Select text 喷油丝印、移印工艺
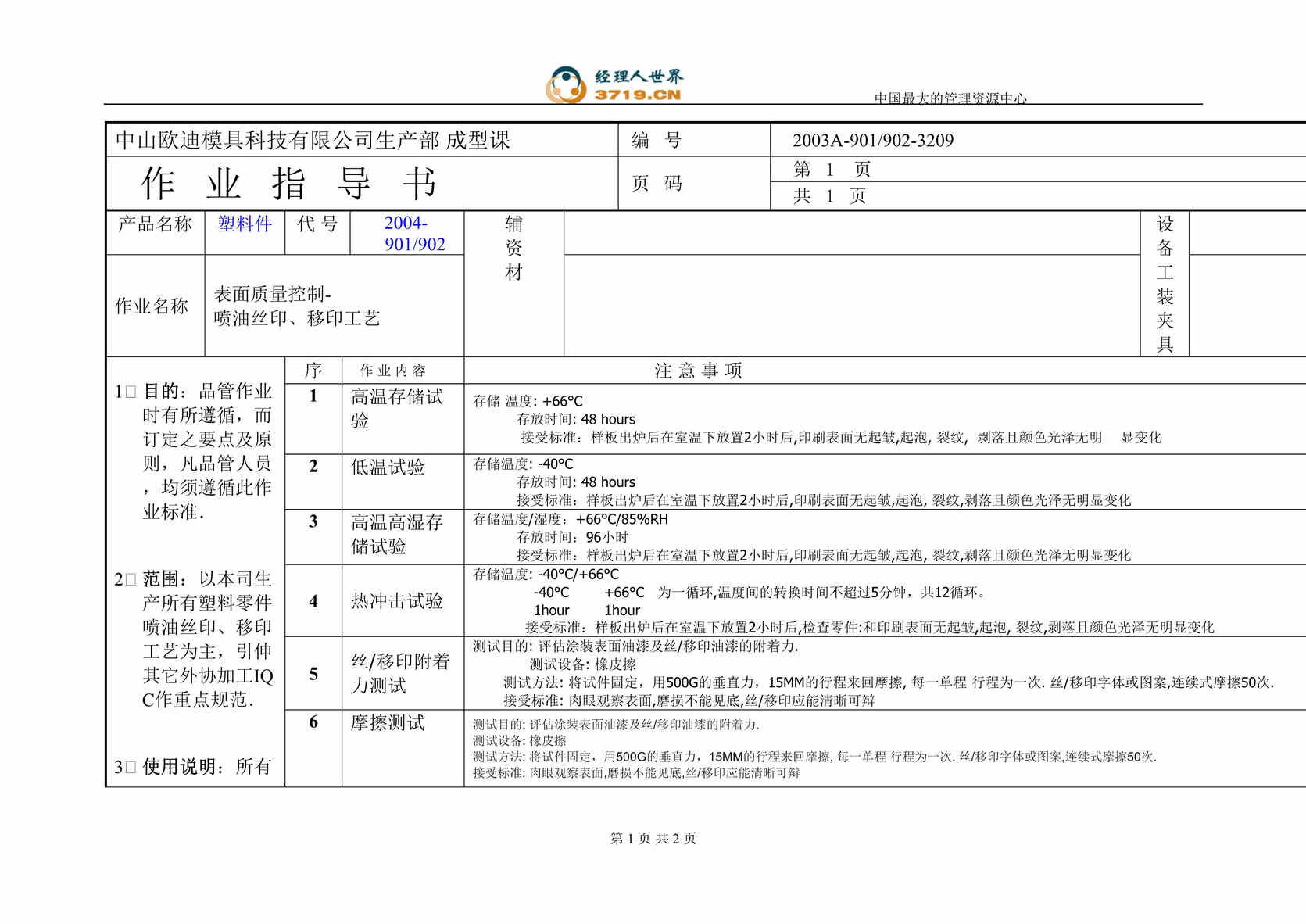1306x924 pixels. (x=297, y=318)
